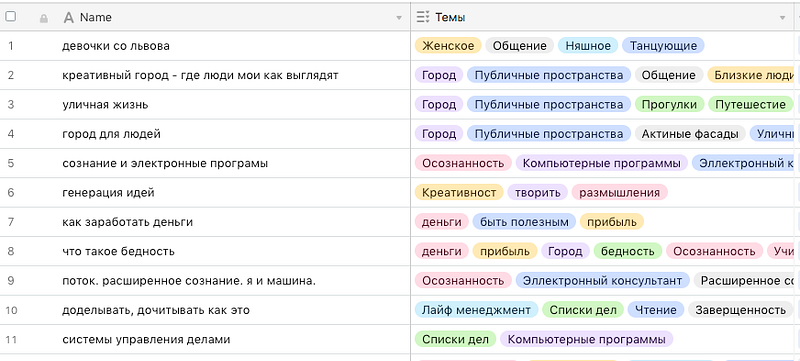The image size is (800, 361).
Task: Click the 'Танцующие' tag
Action: coord(663,46)
